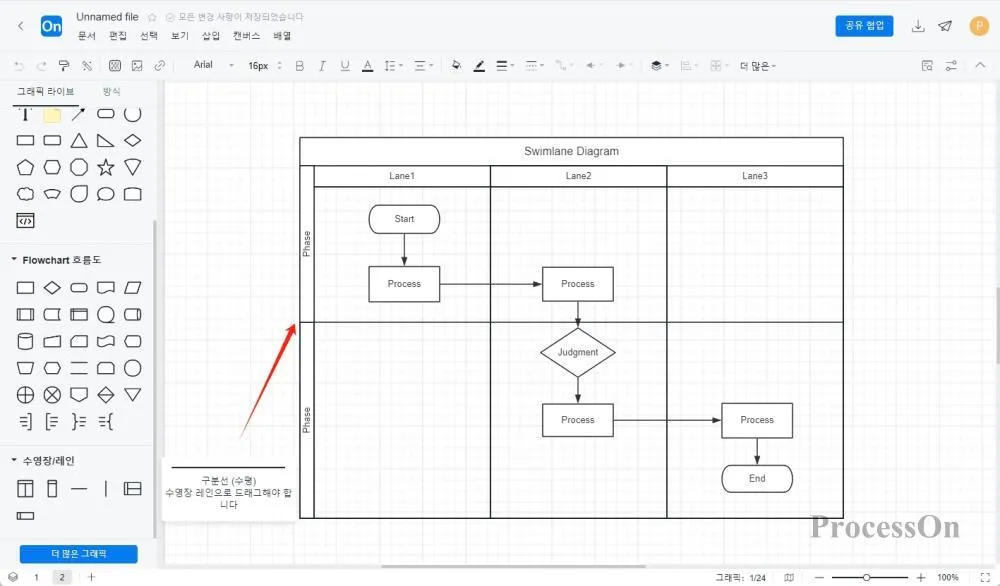1000x586 pixels.
Task: Click the zoom slider handle
Action: (x=866, y=577)
